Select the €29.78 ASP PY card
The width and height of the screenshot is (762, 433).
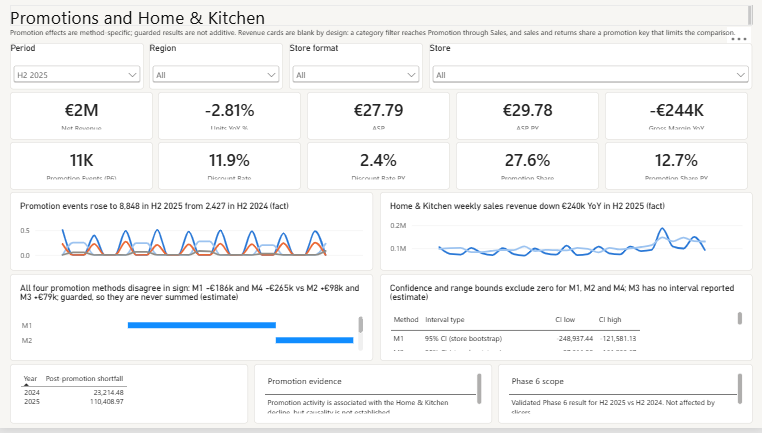point(527,116)
